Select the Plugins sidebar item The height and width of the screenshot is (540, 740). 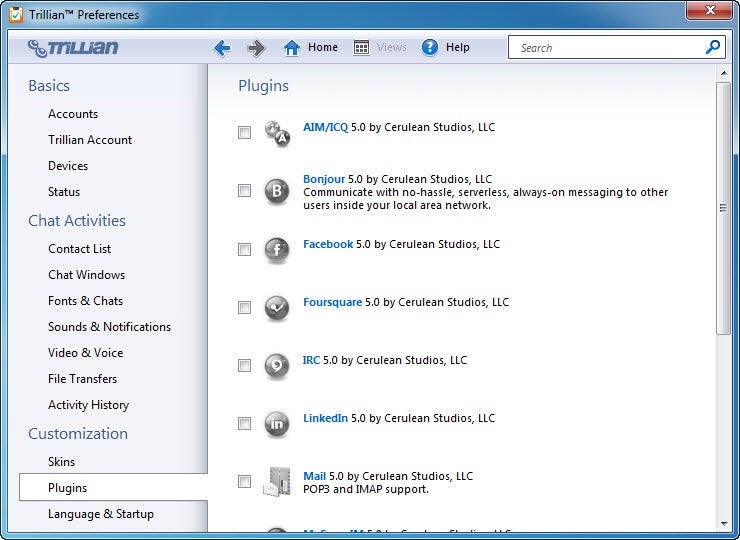(x=113, y=487)
